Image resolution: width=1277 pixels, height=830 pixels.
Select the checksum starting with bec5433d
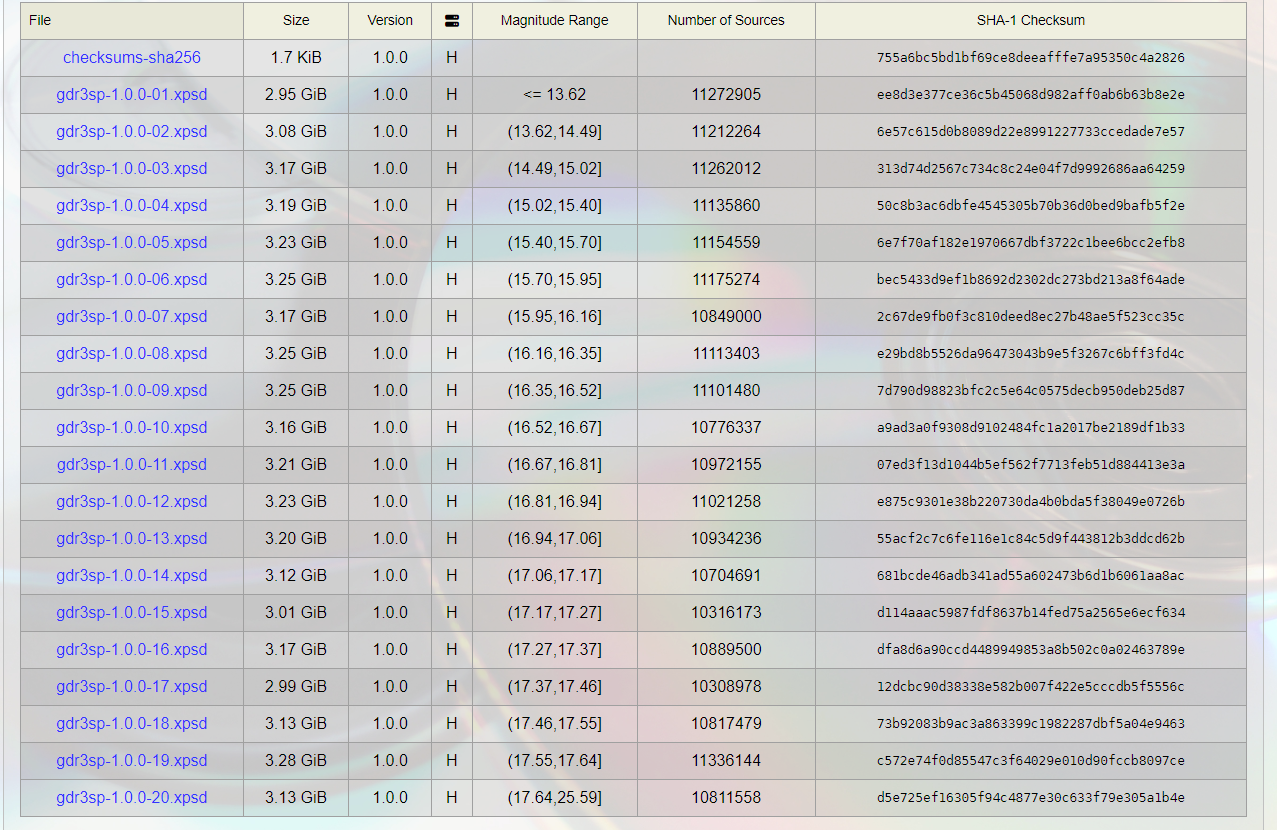click(1031, 280)
